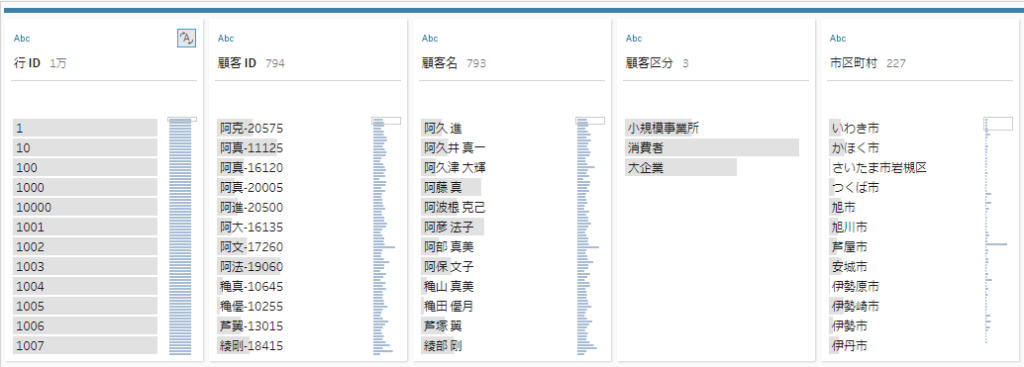Viewport: 1024px width, 367px height.
Task: Click the Abc data type icon for 市区町村
Action: [837, 39]
